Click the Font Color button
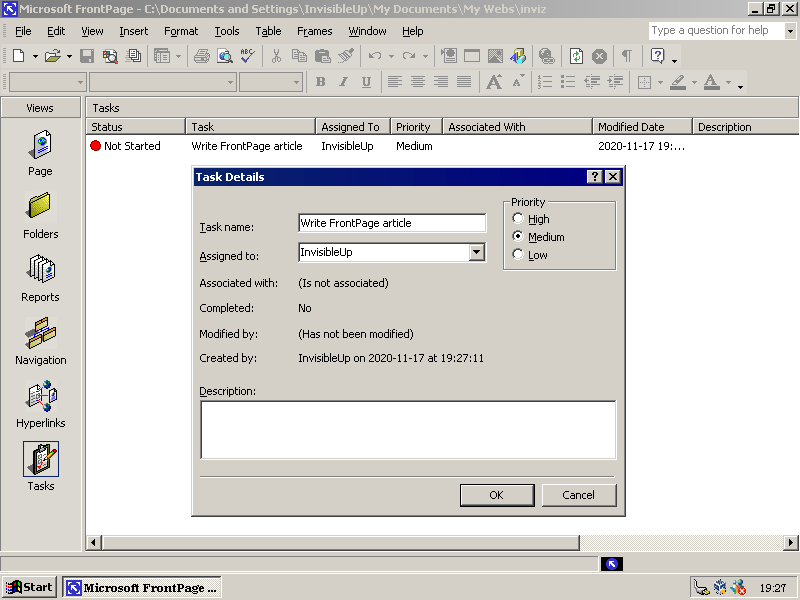The image size is (800, 600). tap(712, 82)
